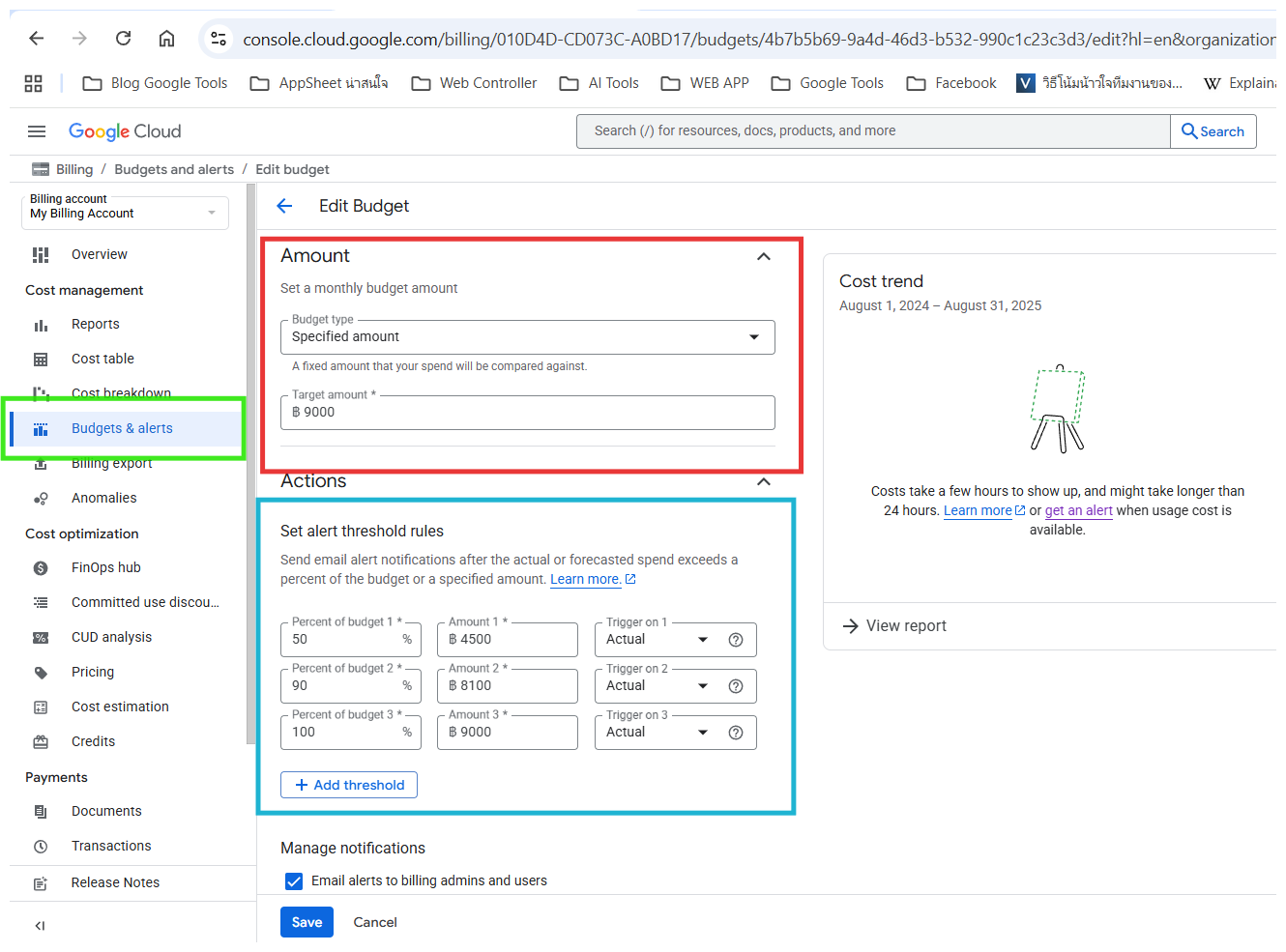Collapse the sidebar with the bottom chevron
The image size is (1286, 952).
pyautogui.click(x=40, y=926)
